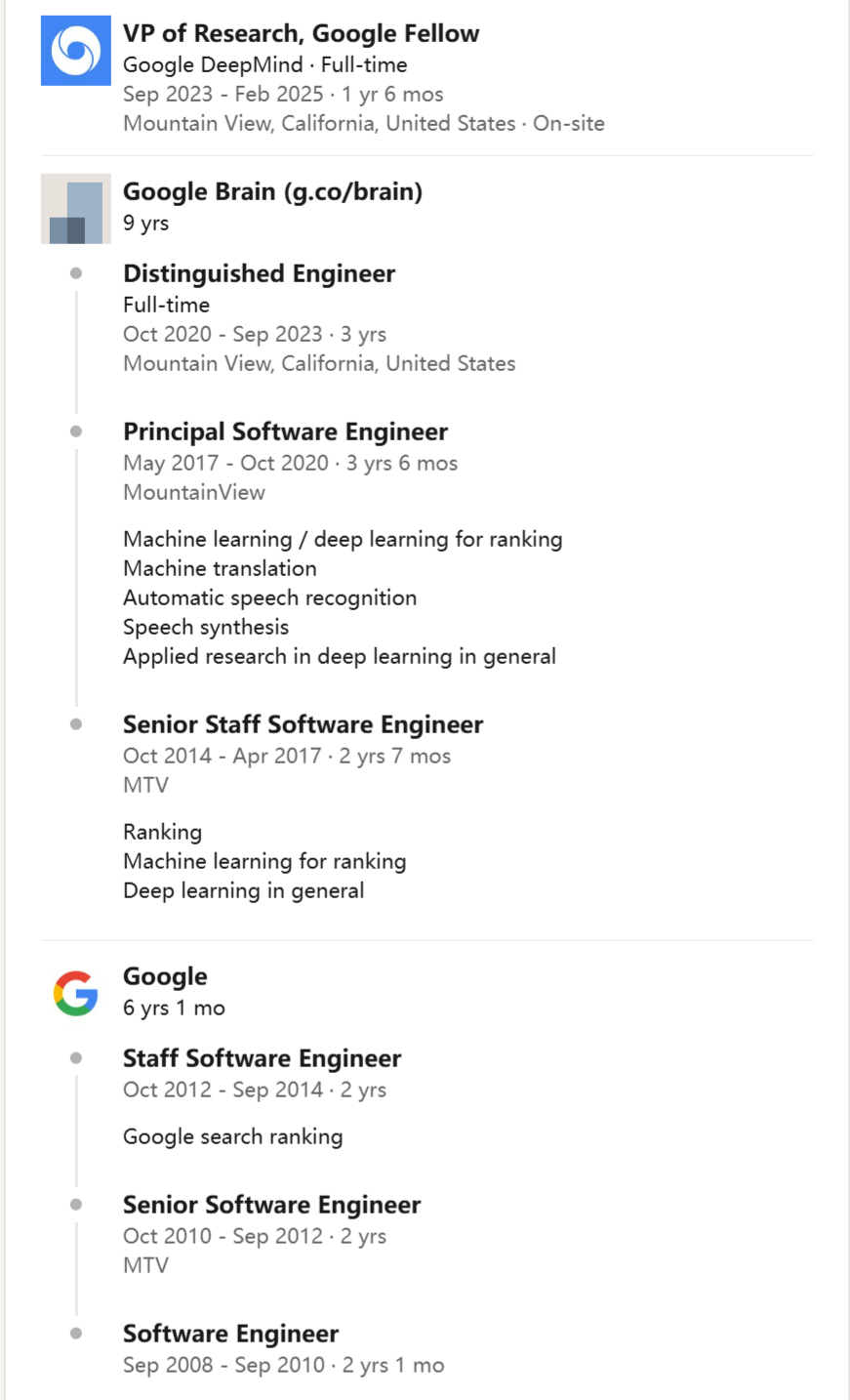The width and height of the screenshot is (850, 1400).
Task: Click the Software Engineer role title
Action: pos(230,1334)
